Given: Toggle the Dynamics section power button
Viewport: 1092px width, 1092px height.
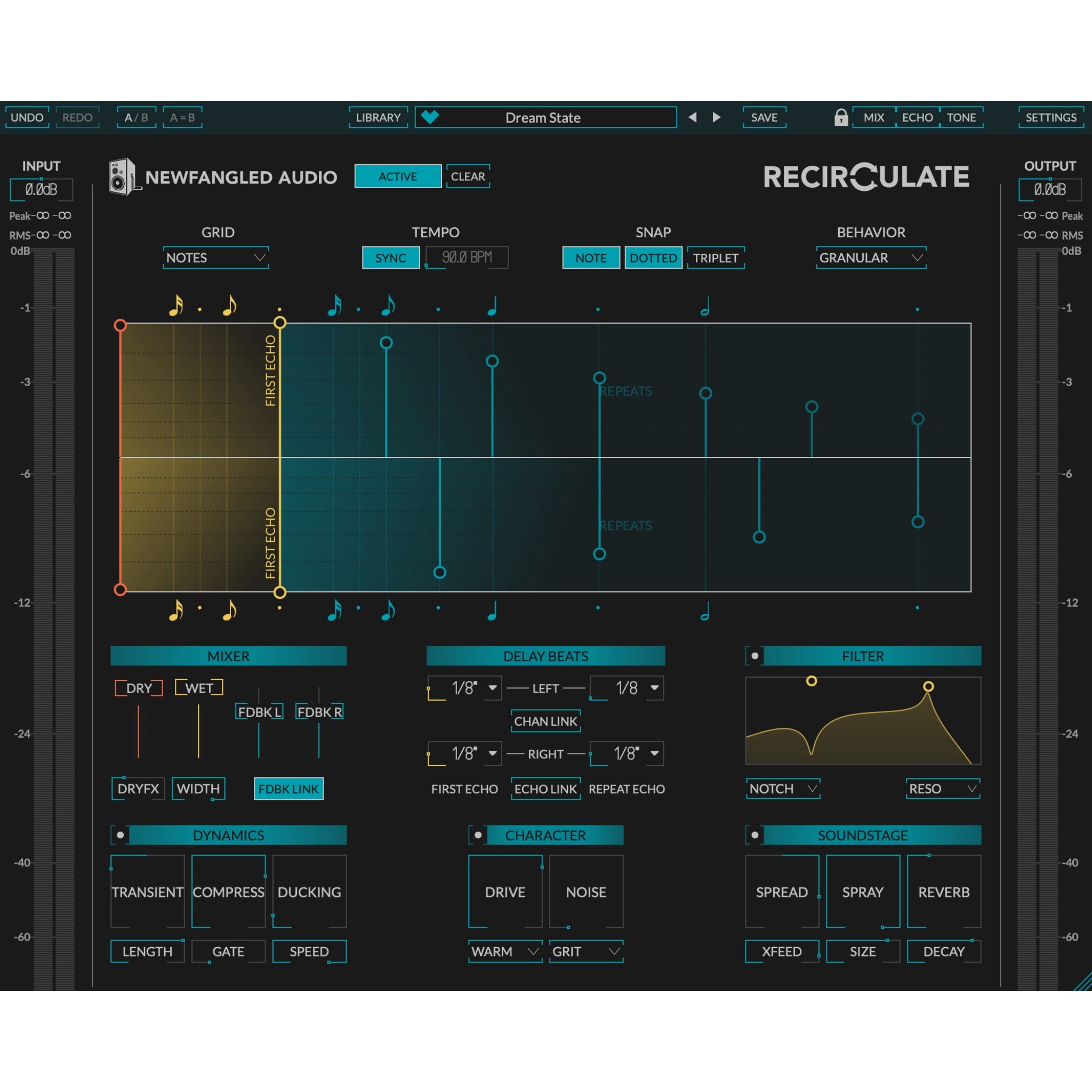Looking at the screenshot, I should pos(121,834).
